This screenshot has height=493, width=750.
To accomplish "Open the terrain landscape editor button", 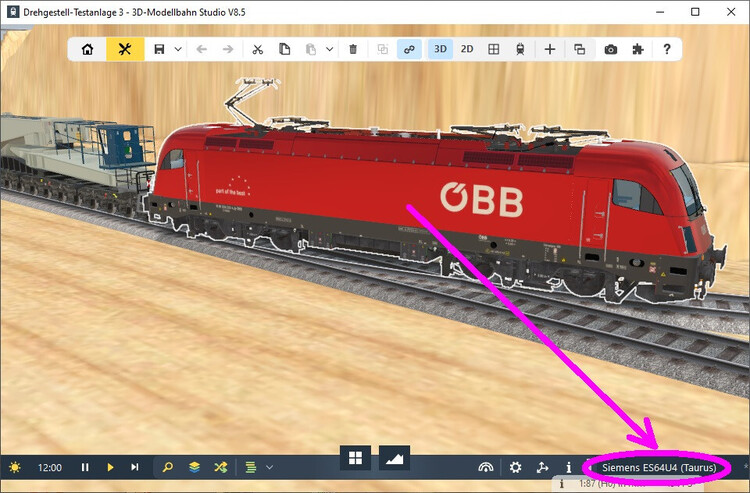I will point(394,458).
